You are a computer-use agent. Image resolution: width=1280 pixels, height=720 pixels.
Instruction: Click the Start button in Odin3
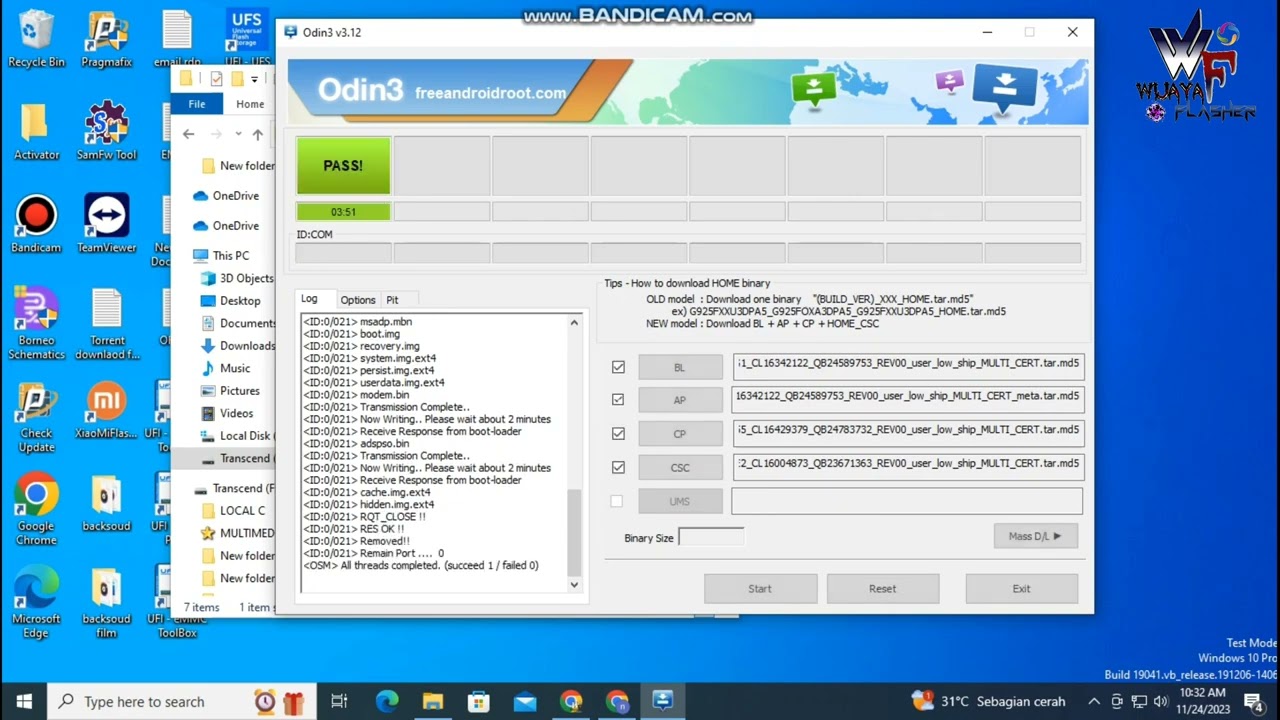pos(760,588)
